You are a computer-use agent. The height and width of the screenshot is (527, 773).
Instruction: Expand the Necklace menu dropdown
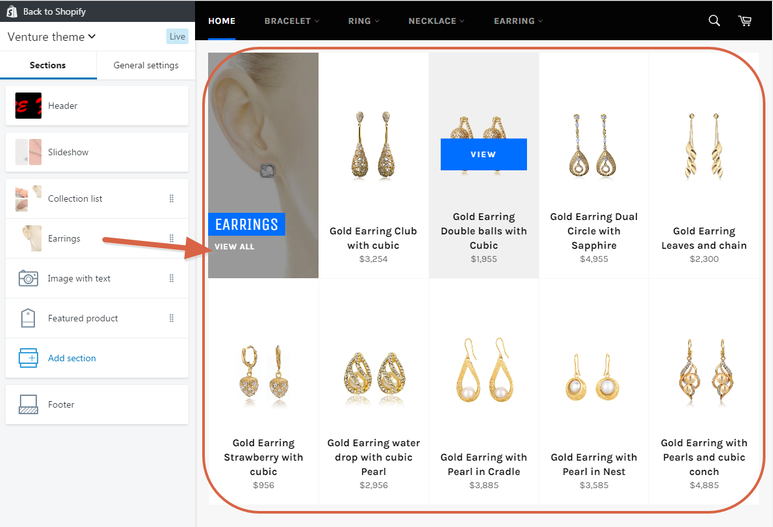click(x=435, y=21)
